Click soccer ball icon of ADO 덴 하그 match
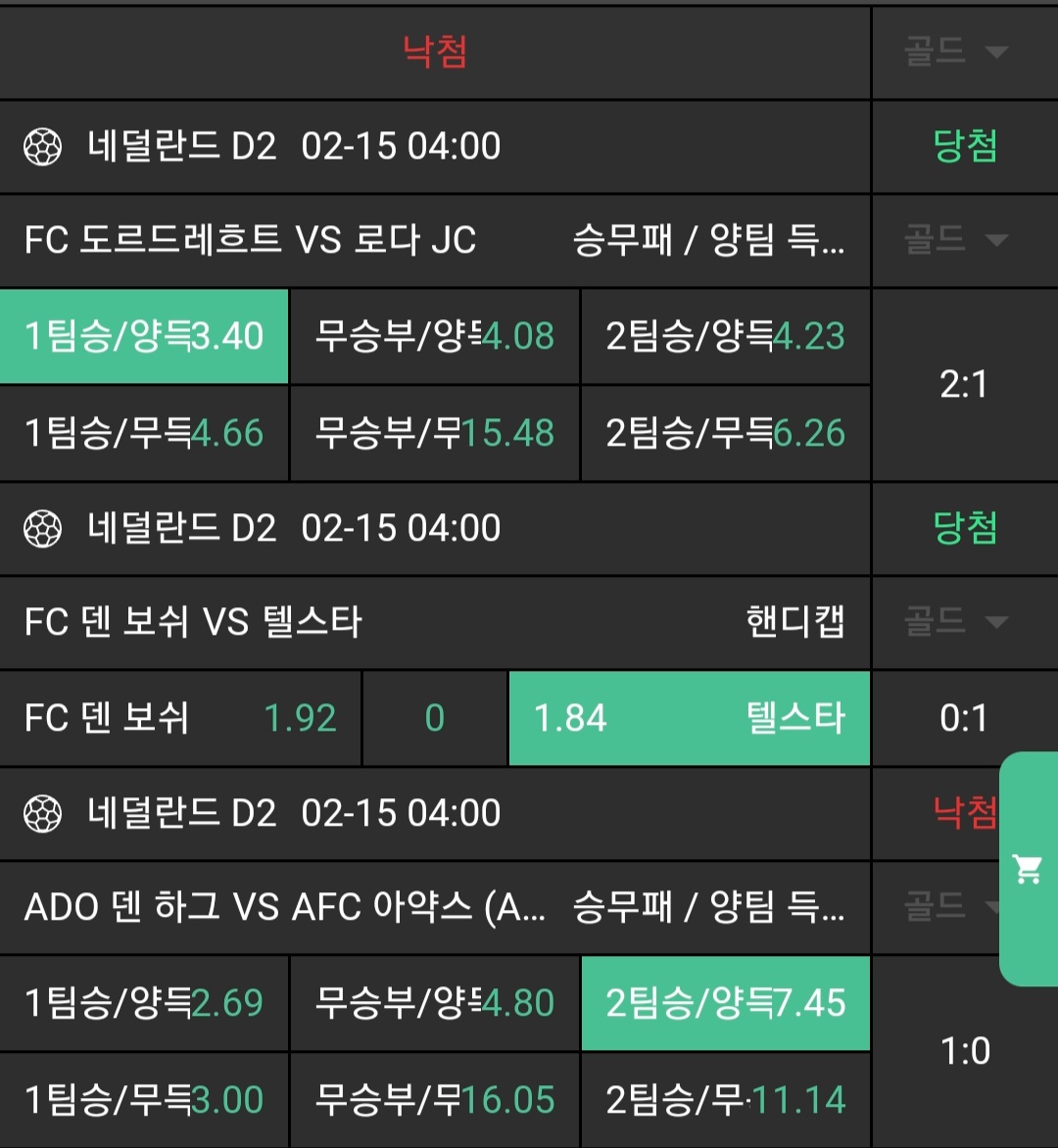This screenshot has width=1058, height=1148. (x=42, y=814)
